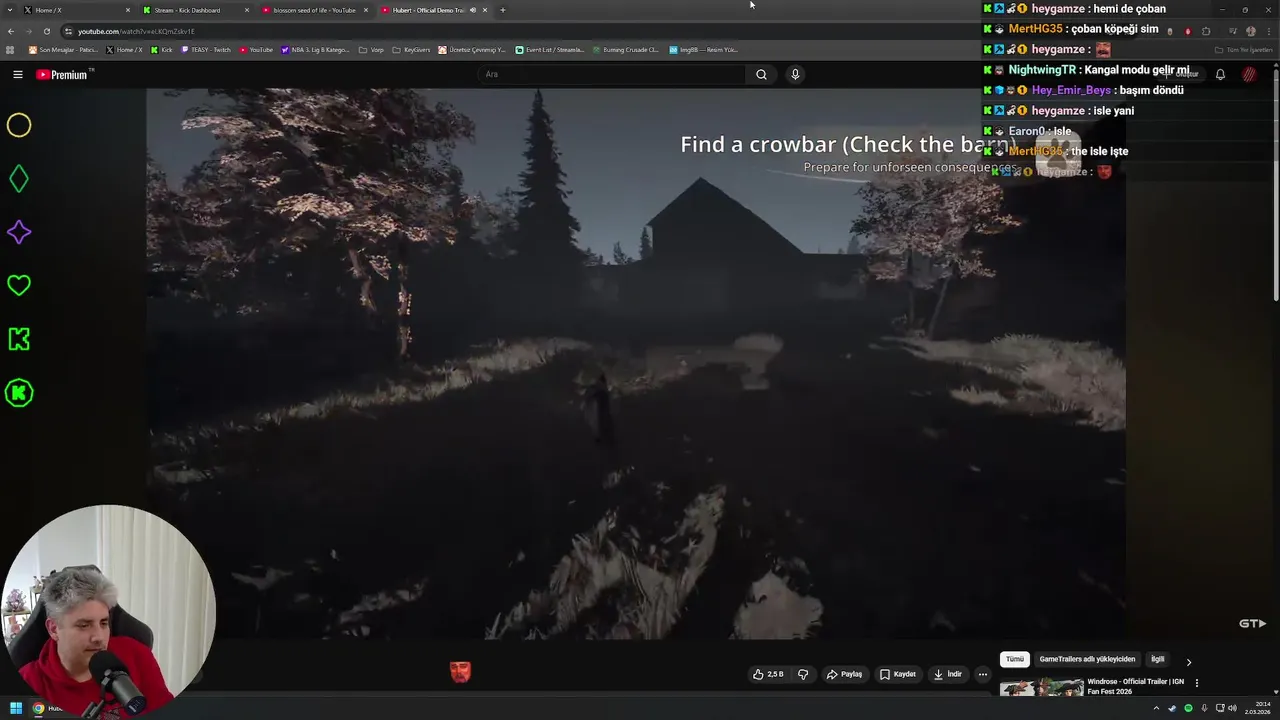Open Event List / Streamlabs bookmark
1280x720 pixels.
(549, 49)
